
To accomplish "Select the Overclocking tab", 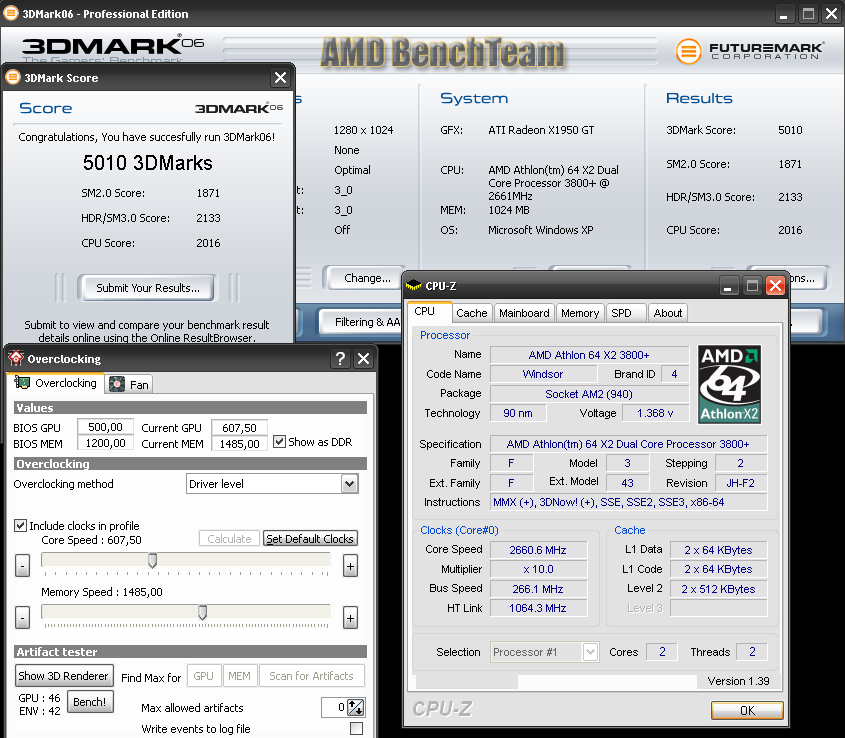I will pyautogui.click(x=56, y=383).
